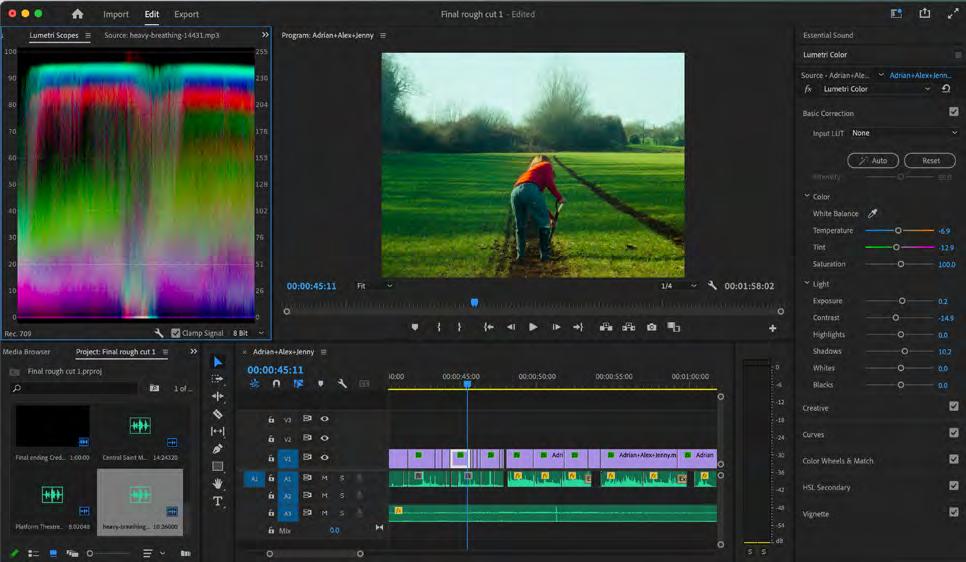The width and height of the screenshot is (966, 562).
Task: Toggle Vignette checkbox
Action: pyautogui.click(x=954, y=512)
